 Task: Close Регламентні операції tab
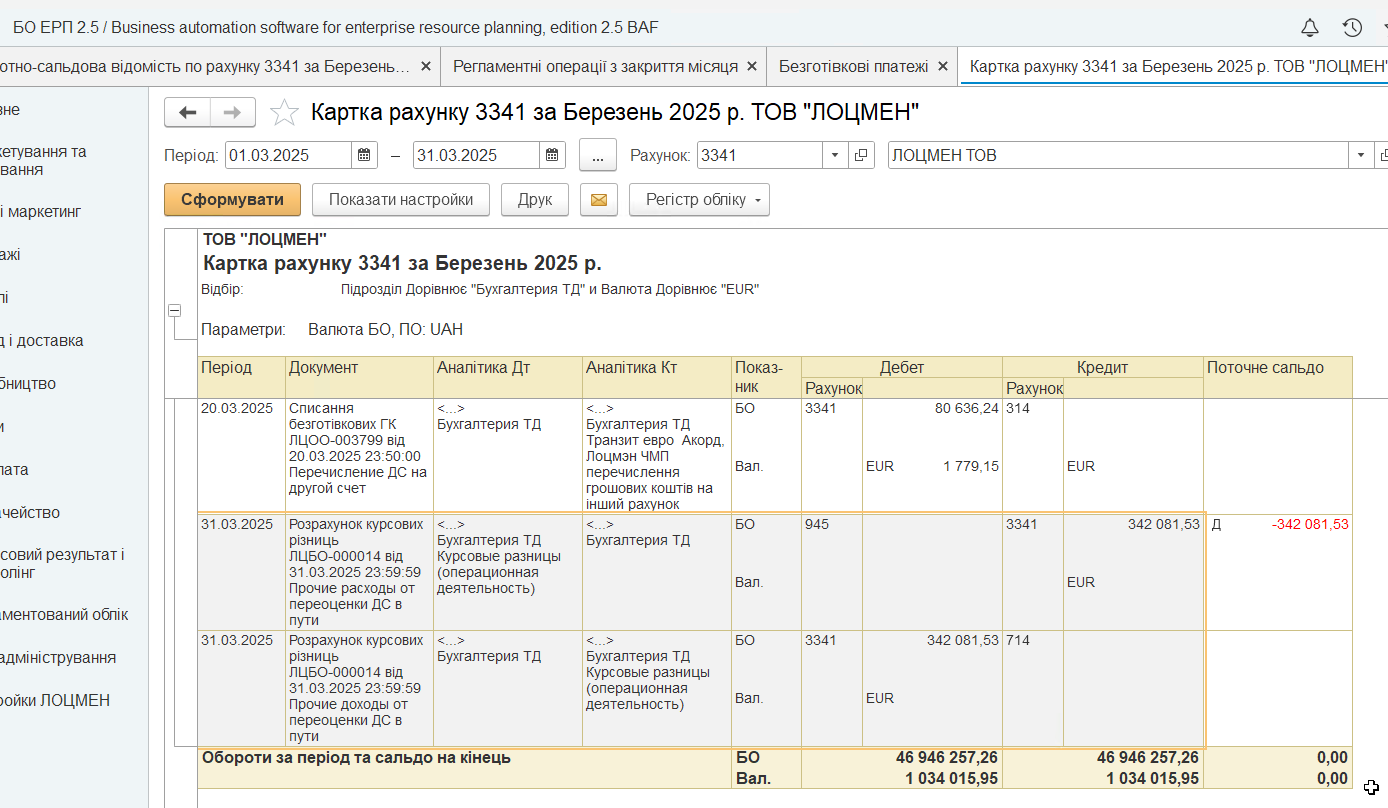tap(752, 66)
